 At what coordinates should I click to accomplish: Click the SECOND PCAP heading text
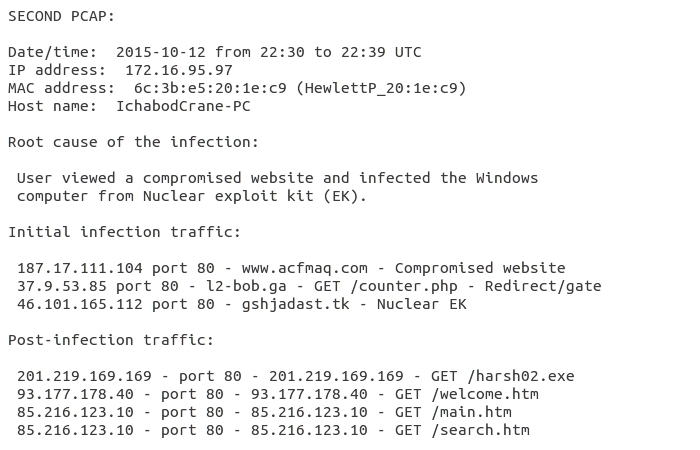click(x=61, y=16)
